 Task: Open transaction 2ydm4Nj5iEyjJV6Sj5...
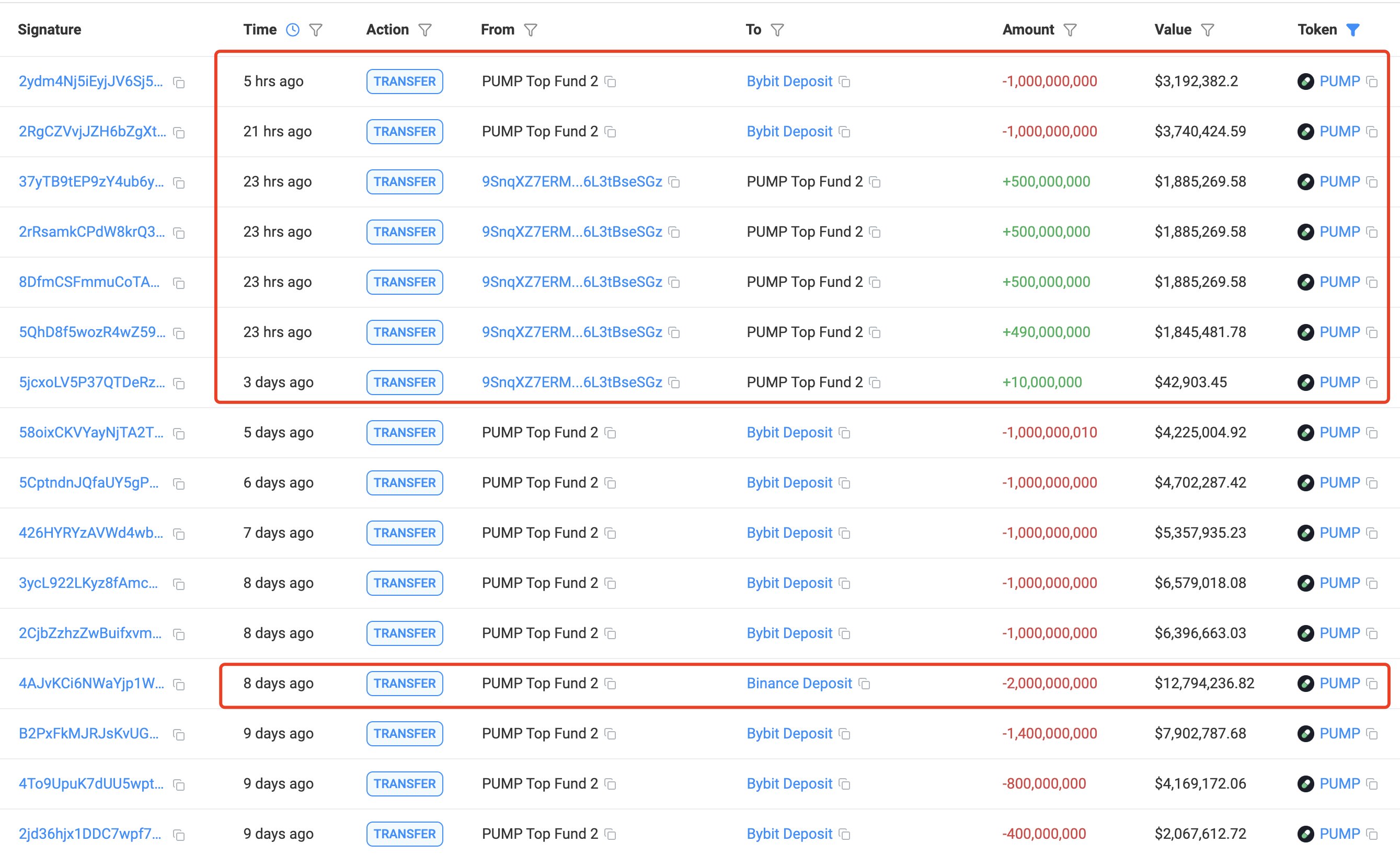tap(91, 81)
